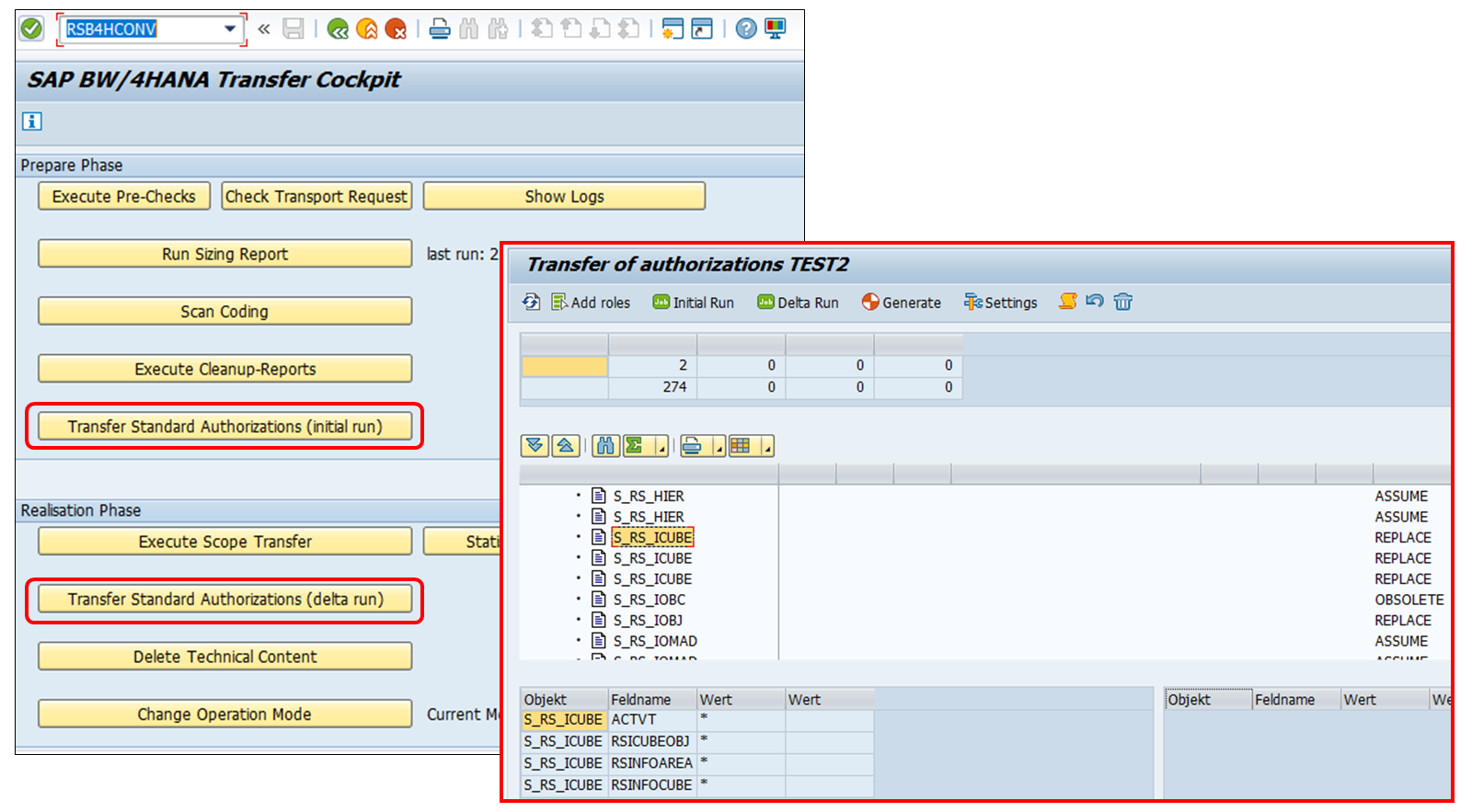Click the layout grid icon in tree toolbar
This screenshot has width=1472, height=812.
pyautogui.click(x=742, y=446)
